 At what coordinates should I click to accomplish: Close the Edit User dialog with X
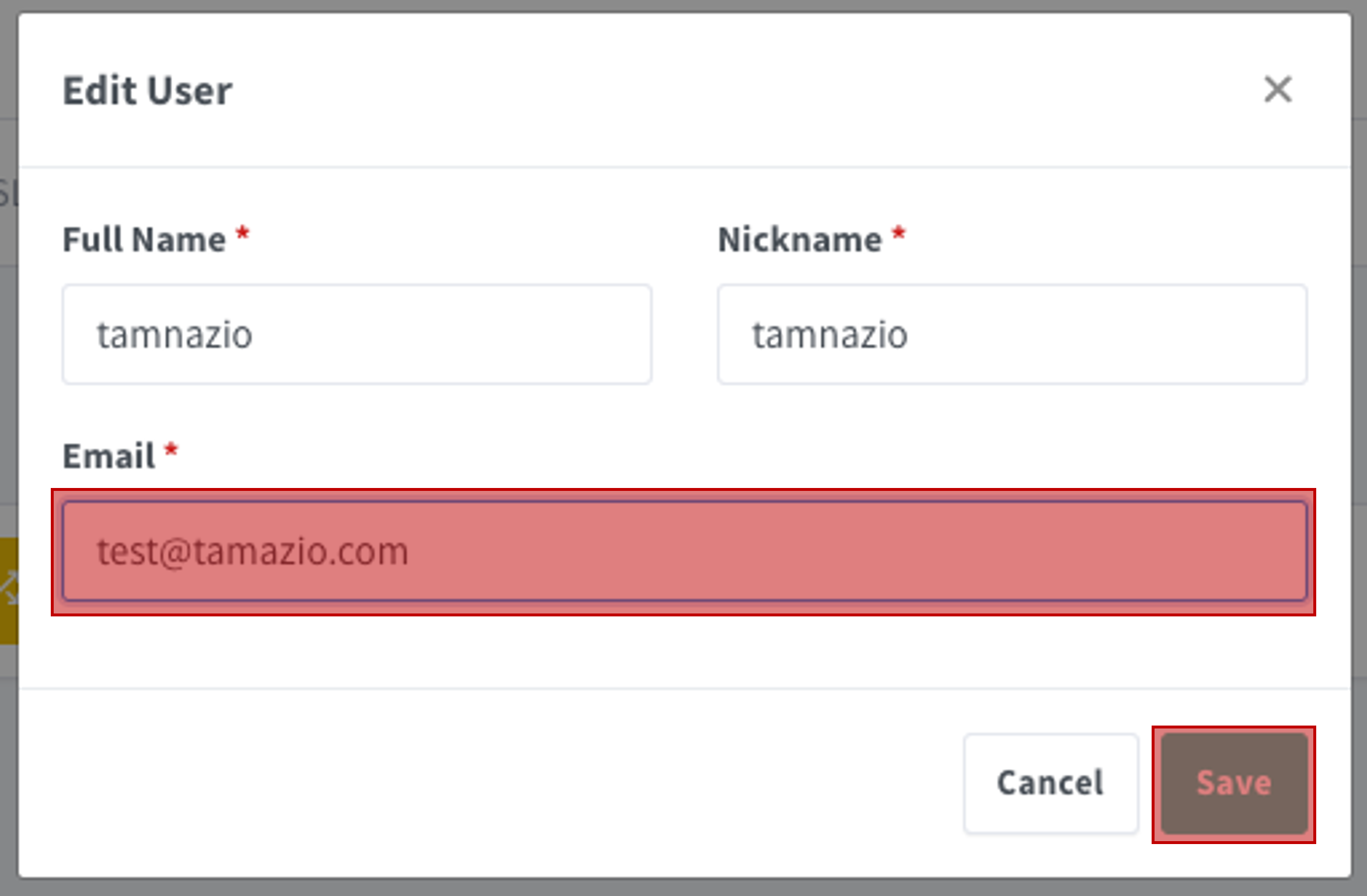pyautogui.click(x=1278, y=90)
